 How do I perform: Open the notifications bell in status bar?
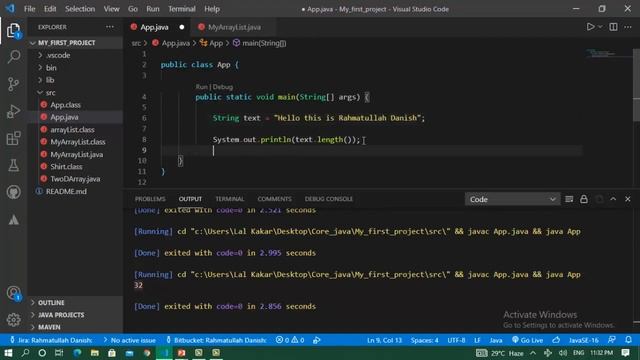tap(628, 340)
